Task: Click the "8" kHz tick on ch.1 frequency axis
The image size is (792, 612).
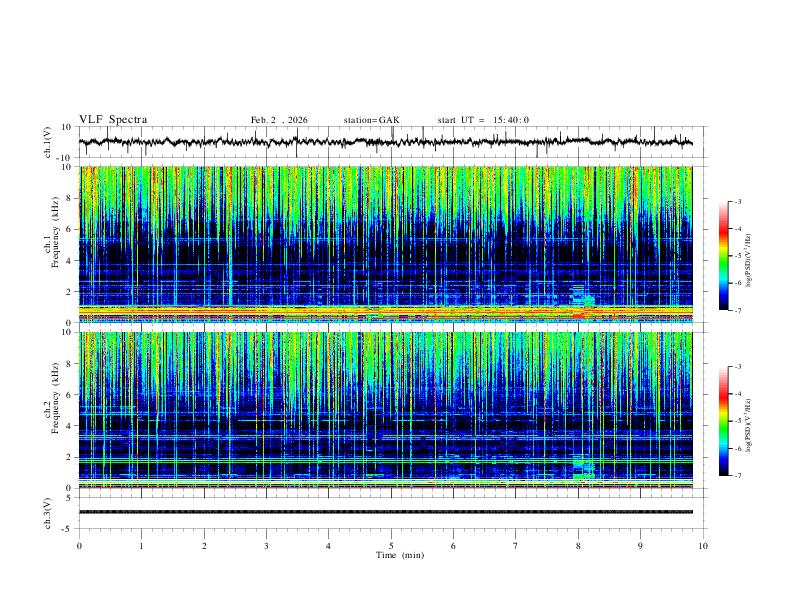Action: click(69, 198)
